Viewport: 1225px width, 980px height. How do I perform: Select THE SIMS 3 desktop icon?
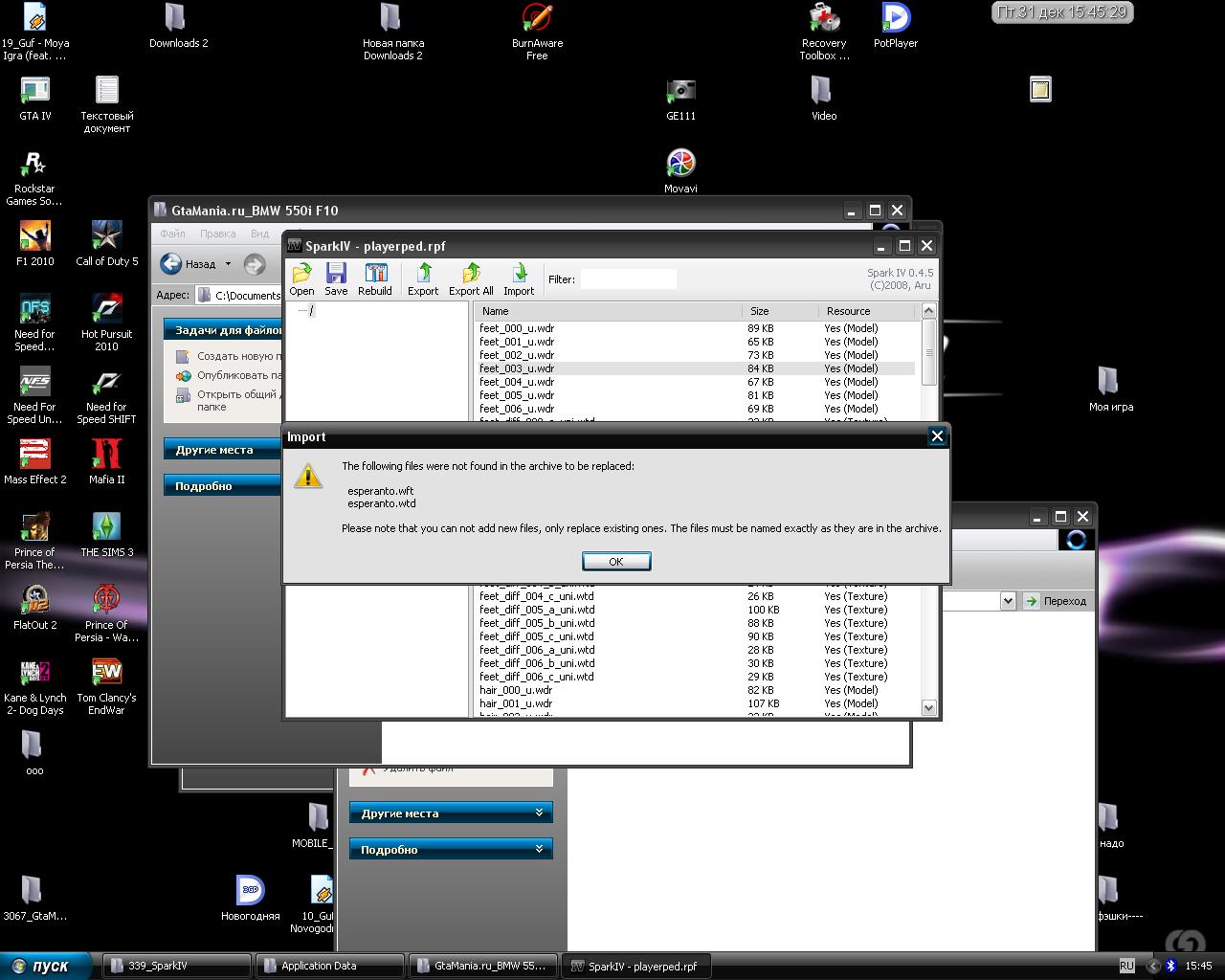(x=107, y=535)
